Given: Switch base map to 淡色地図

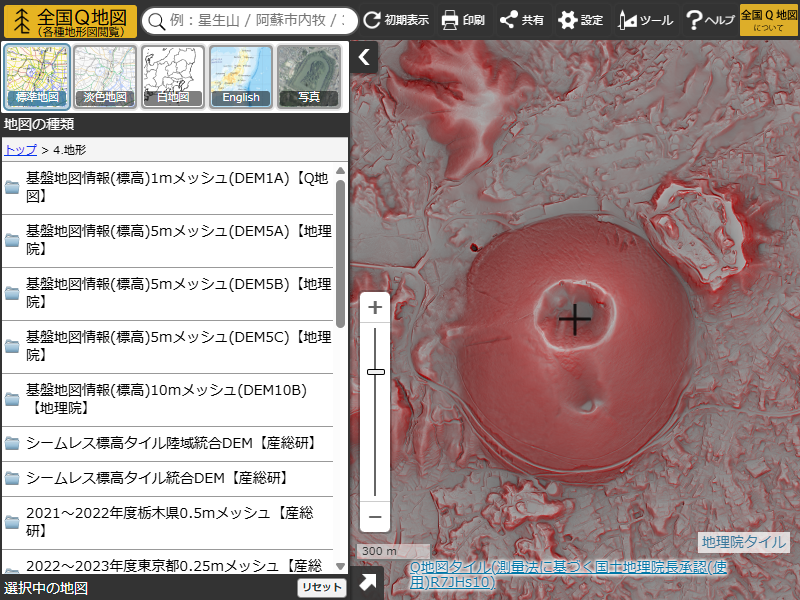Looking at the screenshot, I should tap(105, 77).
